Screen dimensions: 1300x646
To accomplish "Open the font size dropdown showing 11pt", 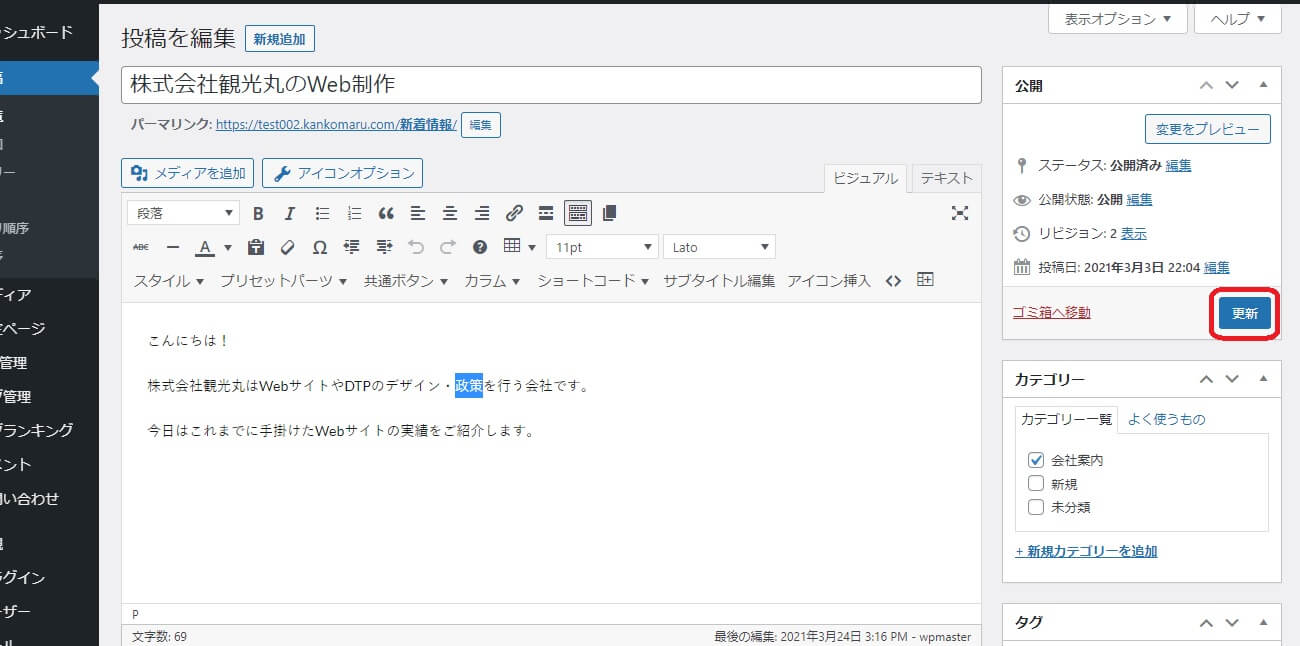I will point(601,246).
